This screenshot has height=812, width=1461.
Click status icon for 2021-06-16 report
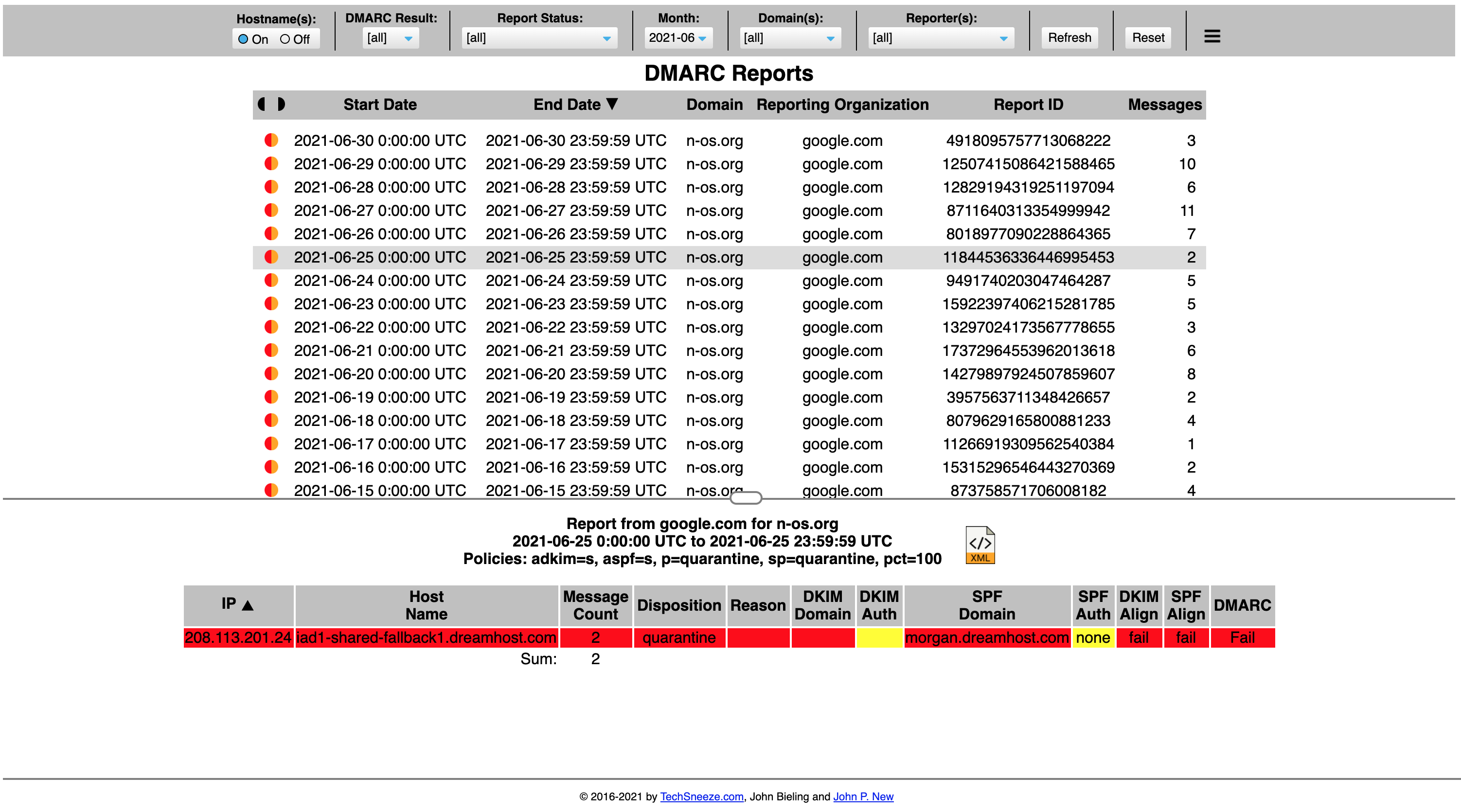pyautogui.click(x=271, y=467)
